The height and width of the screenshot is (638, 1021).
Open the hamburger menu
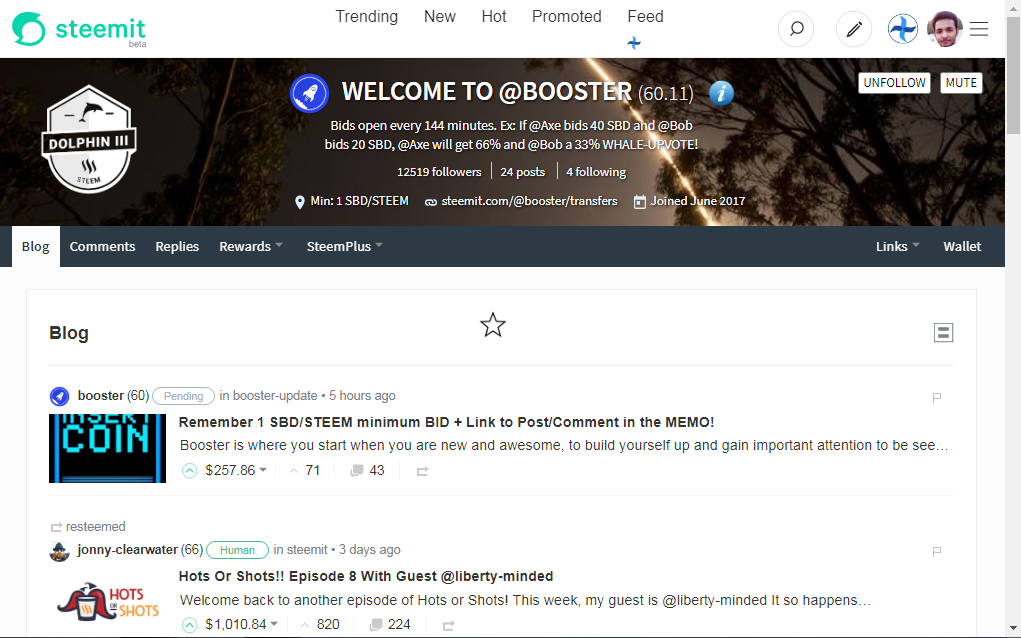979,29
